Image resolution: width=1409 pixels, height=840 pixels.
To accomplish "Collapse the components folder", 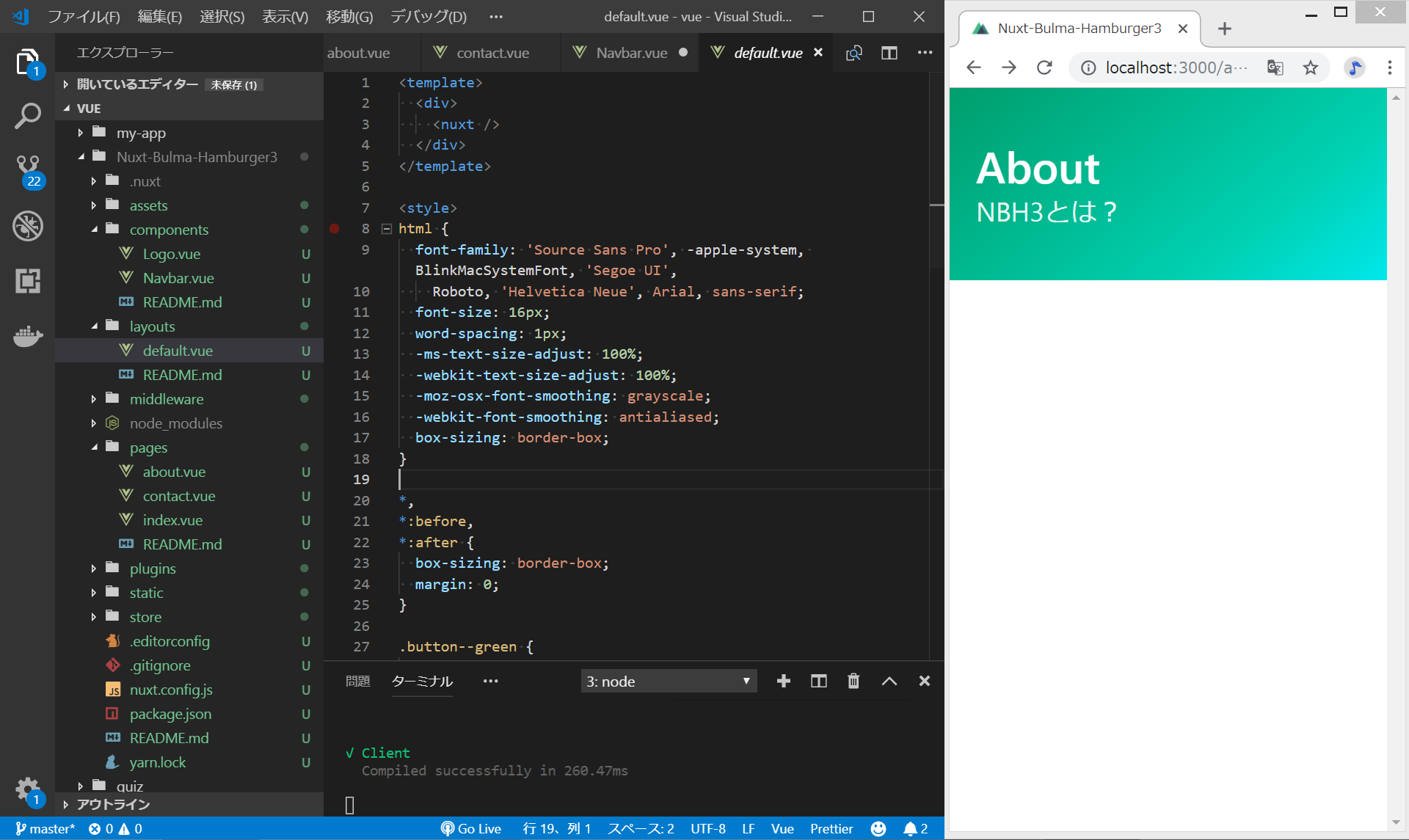I will click(x=169, y=230).
